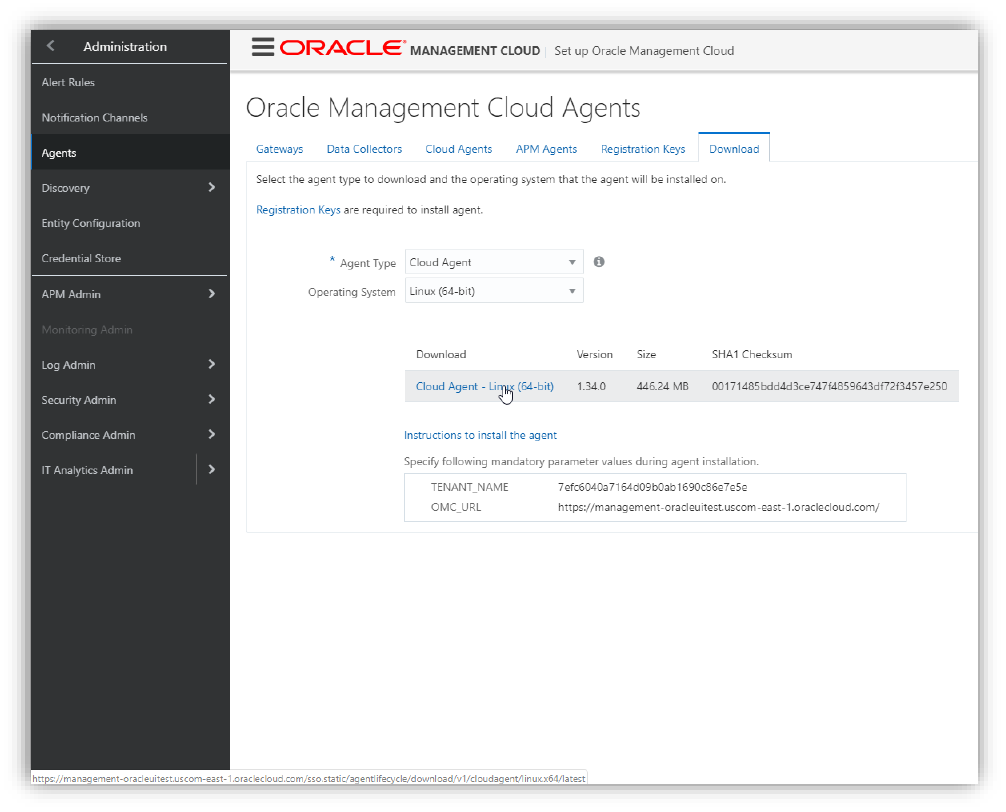Expand the Security Admin submenu arrow
This screenshot has width=1006, height=812.
pos(212,400)
